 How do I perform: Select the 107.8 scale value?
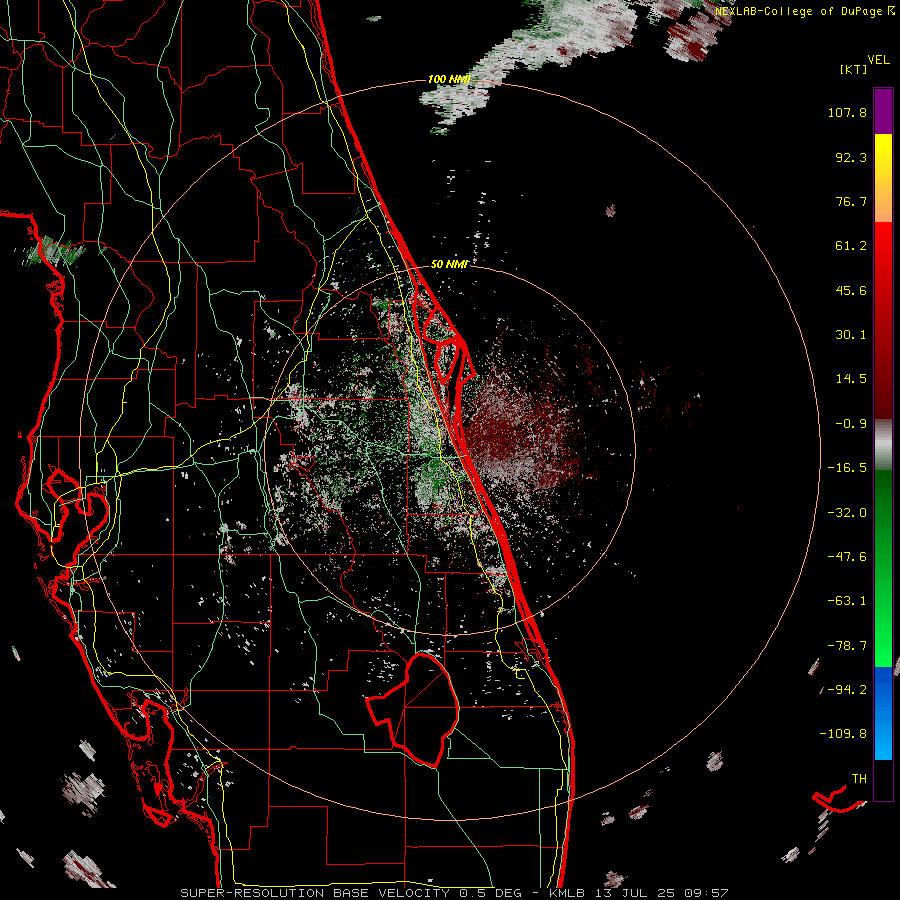(x=847, y=112)
